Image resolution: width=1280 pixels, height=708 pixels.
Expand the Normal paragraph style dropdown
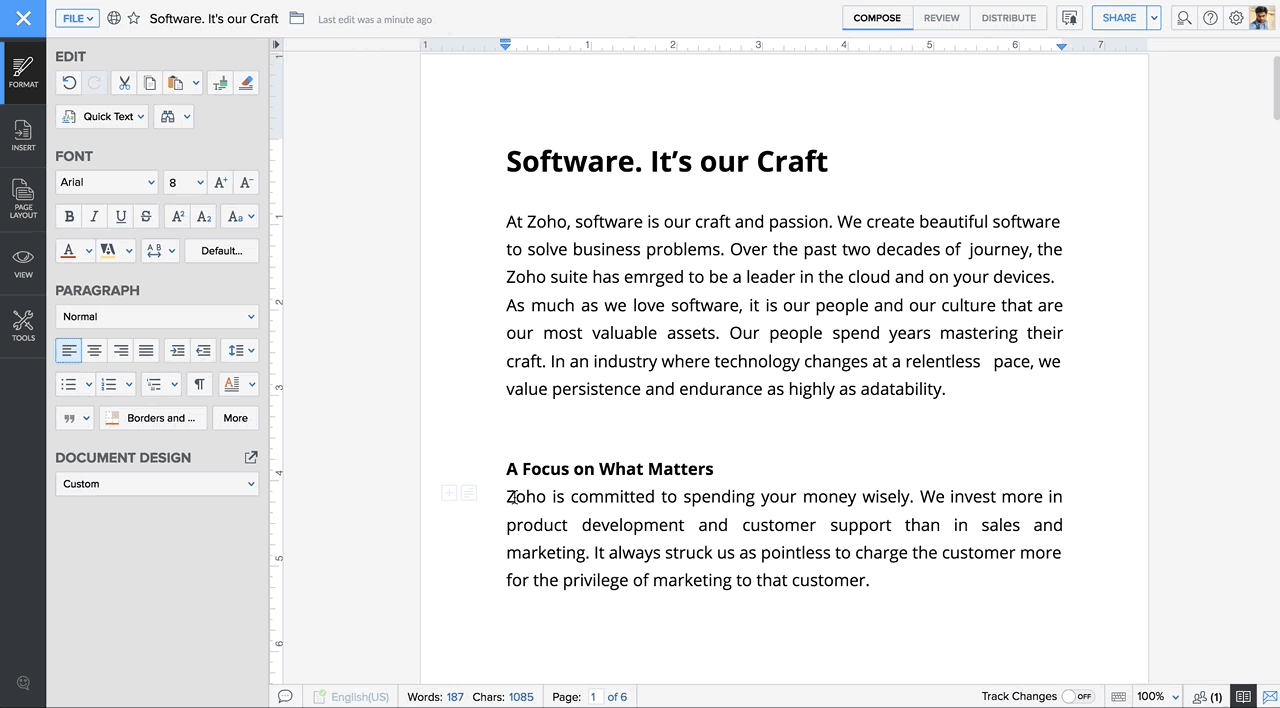[157, 316]
